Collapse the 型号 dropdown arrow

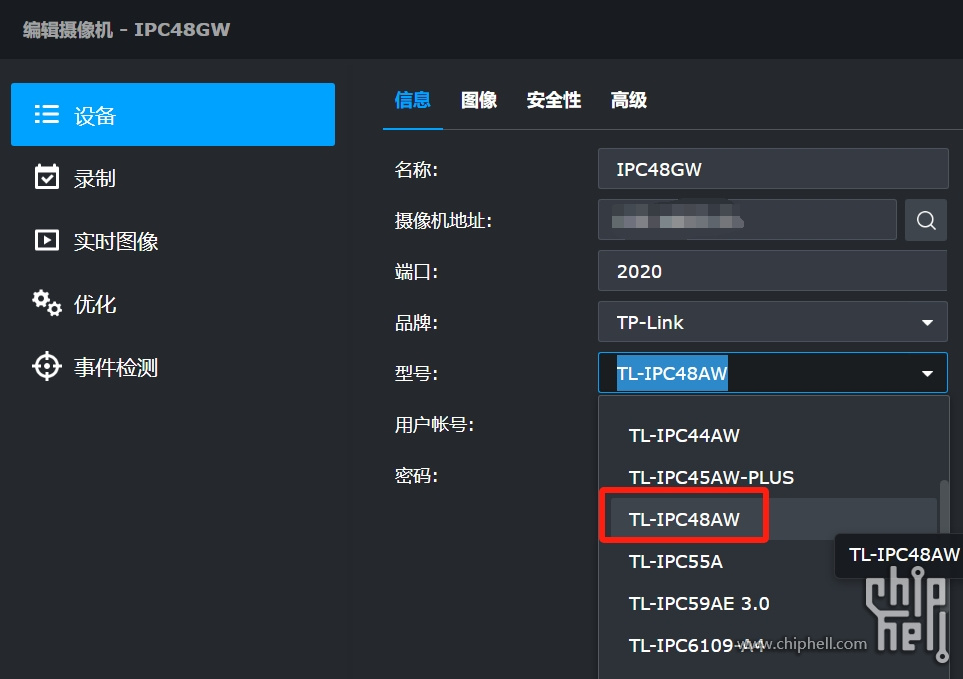pyautogui.click(x=927, y=373)
